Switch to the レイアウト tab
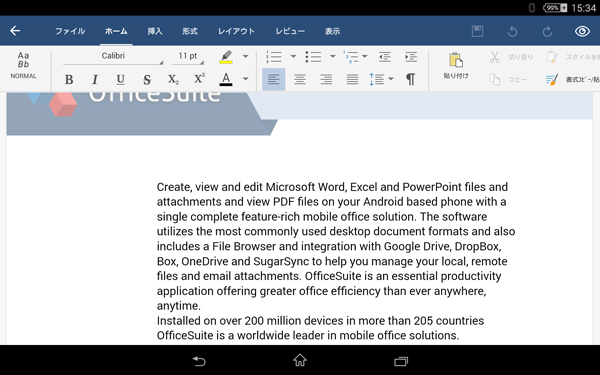The height and width of the screenshot is (375, 600). click(x=236, y=31)
